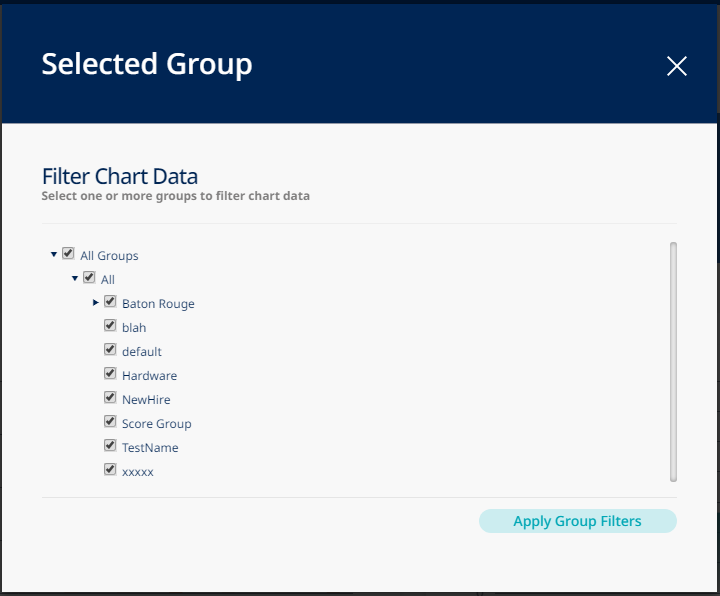Click the Baton Rouge tree label
This screenshot has width=720, height=596.
coord(158,304)
